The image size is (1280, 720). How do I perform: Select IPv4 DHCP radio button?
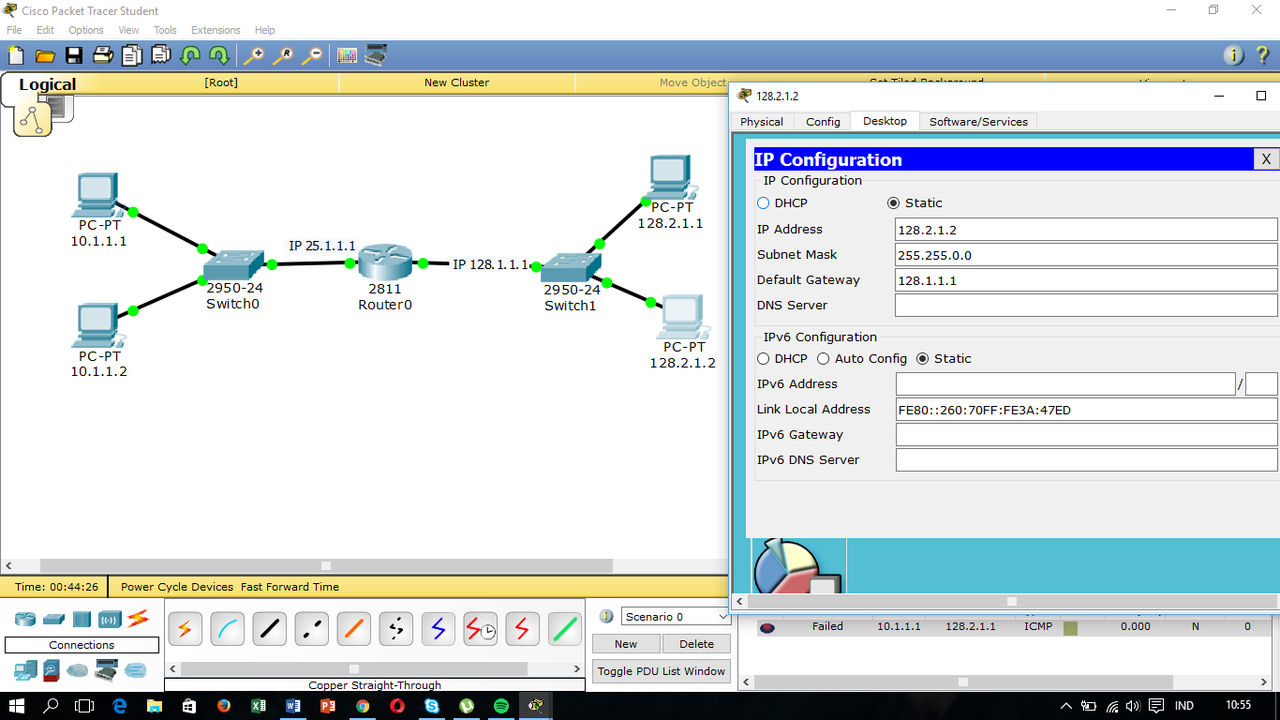pyautogui.click(x=764, y=203)
